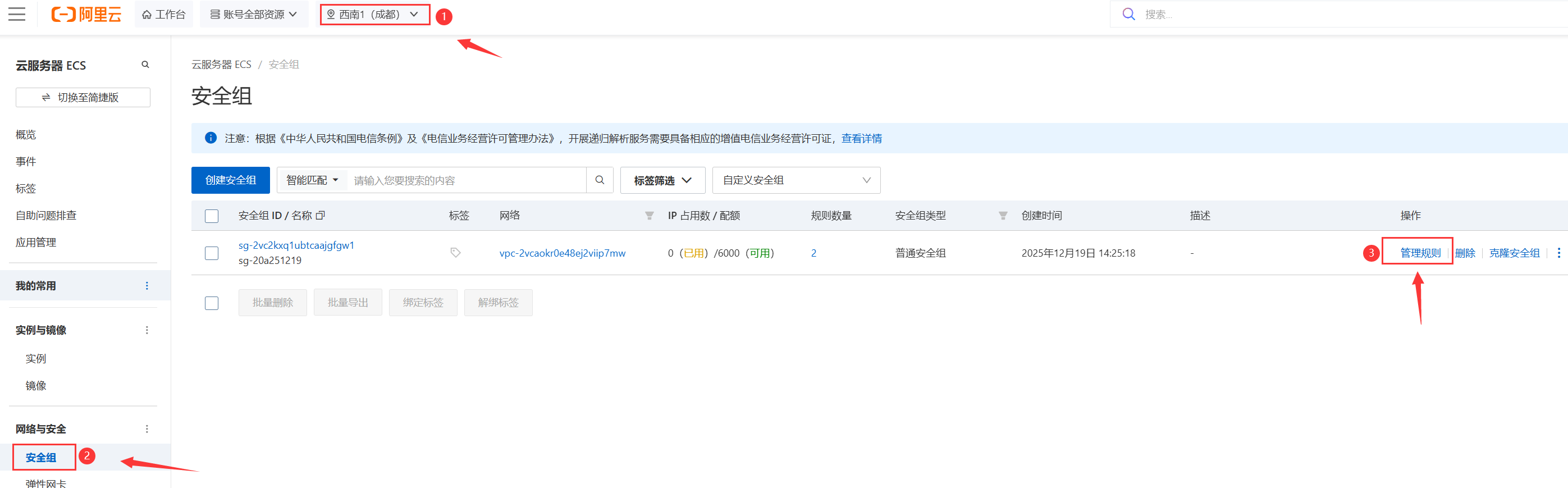Select 安全组 in the sidebar
This screenshot has height=488, width=1568.
pyautogui.click(x=41, y=458)
